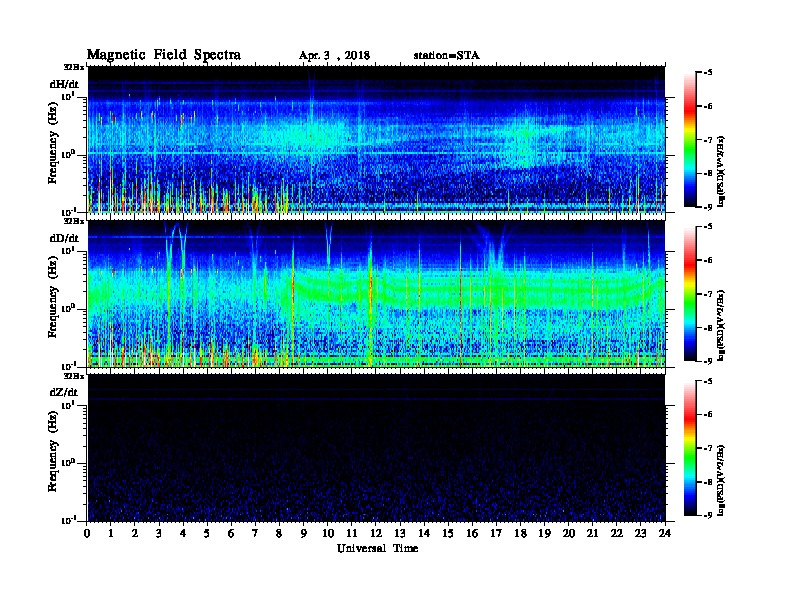Viewport: 792px width, 612px height.
Task: Click the "Universal Time" axis title
Action: [x=377, y=548]
